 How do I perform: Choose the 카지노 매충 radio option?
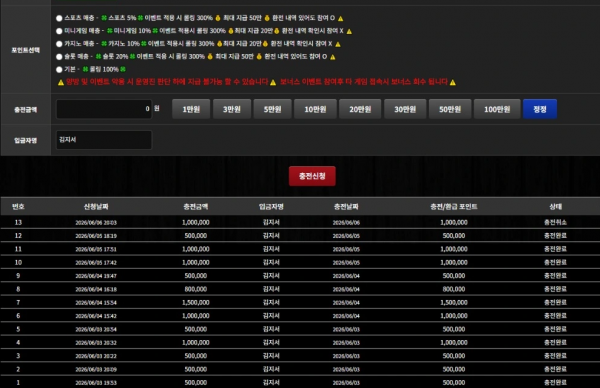[x=59, y=44]
